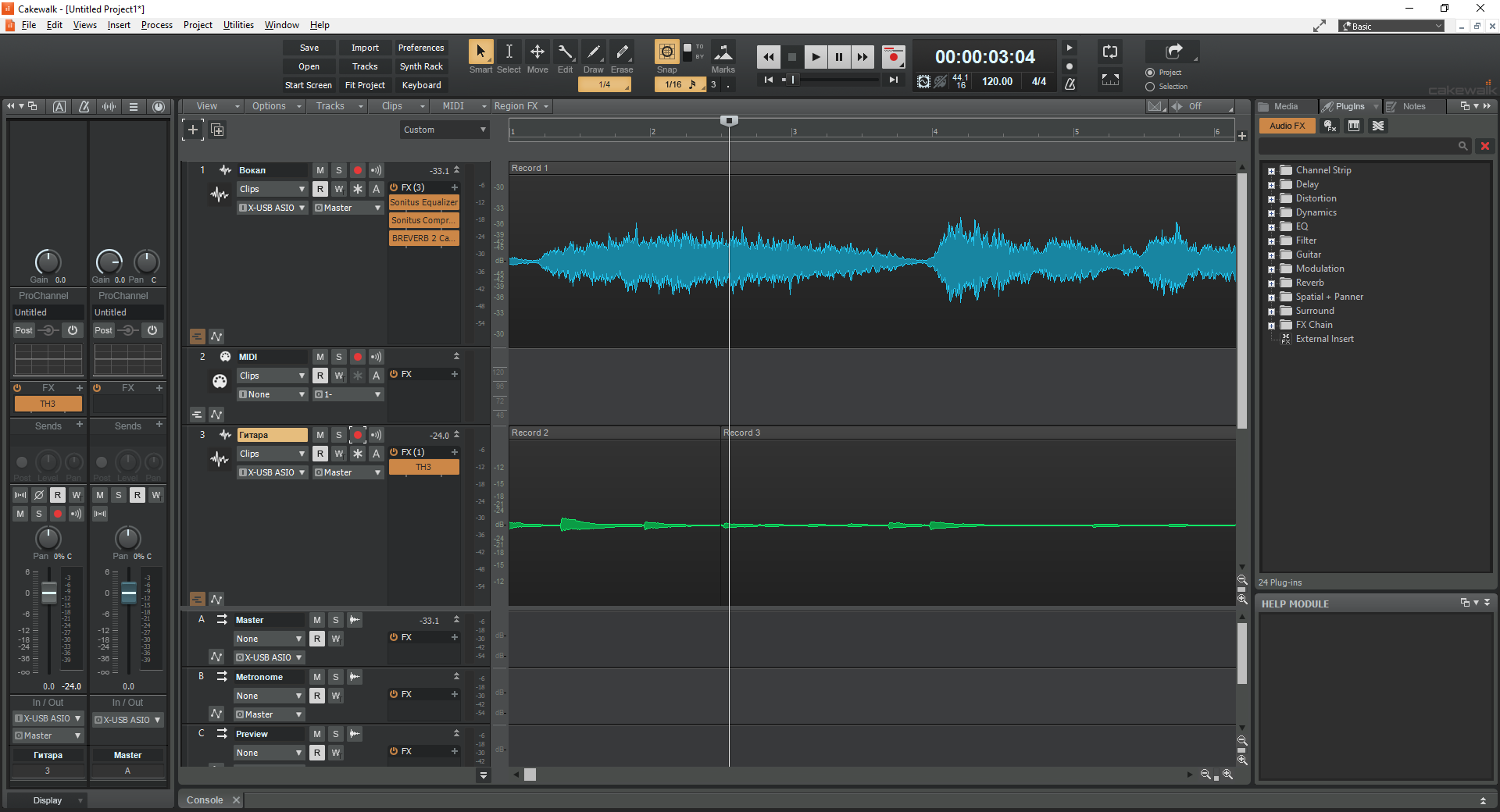This screenshot has height=812, width=1500.
Task: Open the Basic workspace dropdown
Action: [x=1391, y=27]
